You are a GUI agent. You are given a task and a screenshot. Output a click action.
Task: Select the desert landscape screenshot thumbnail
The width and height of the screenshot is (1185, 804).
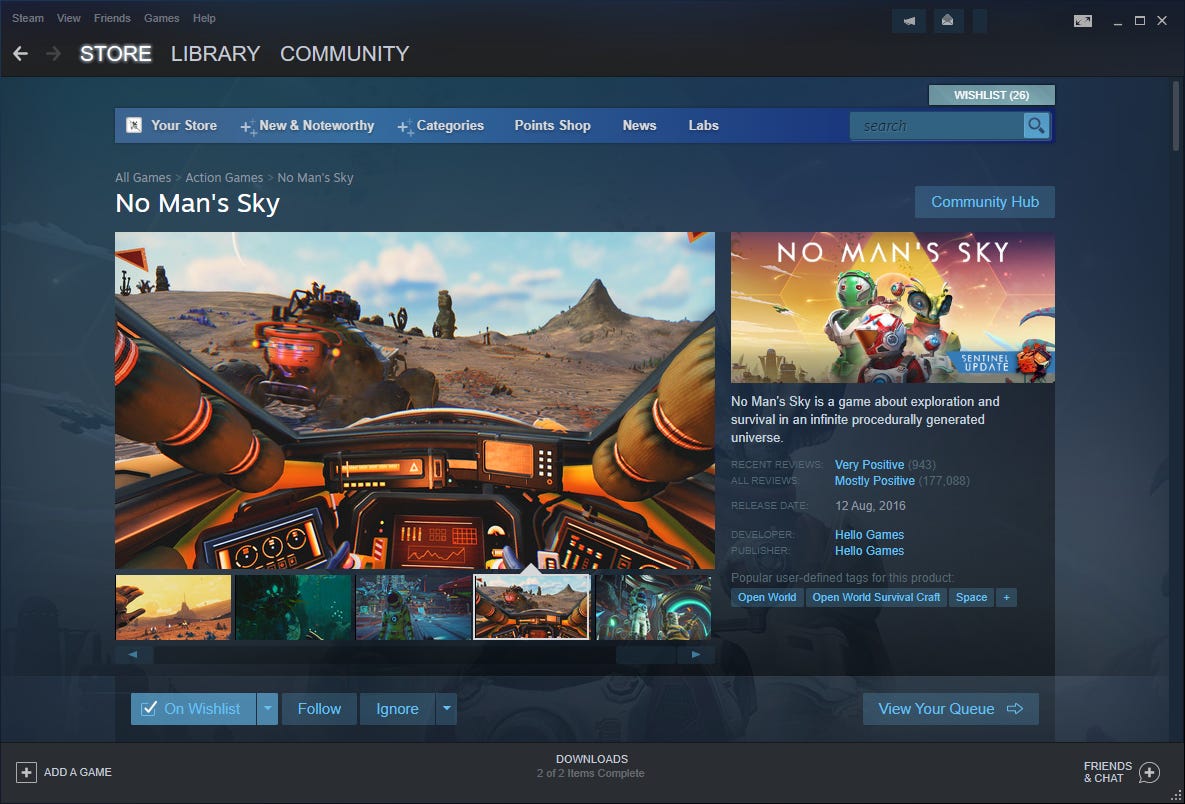point(173,607)
